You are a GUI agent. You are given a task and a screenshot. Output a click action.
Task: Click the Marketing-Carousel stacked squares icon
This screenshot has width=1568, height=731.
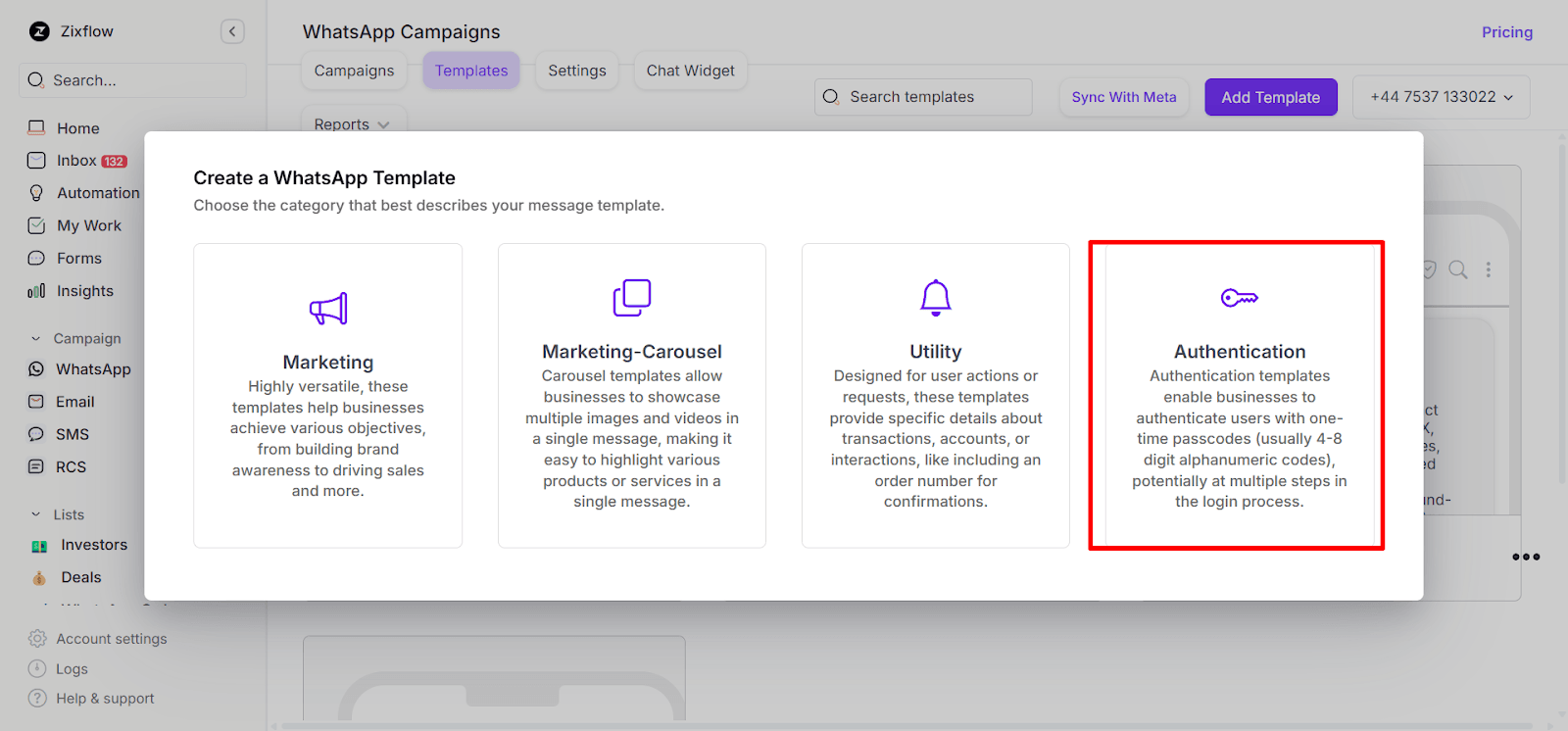tap(632, 297)
